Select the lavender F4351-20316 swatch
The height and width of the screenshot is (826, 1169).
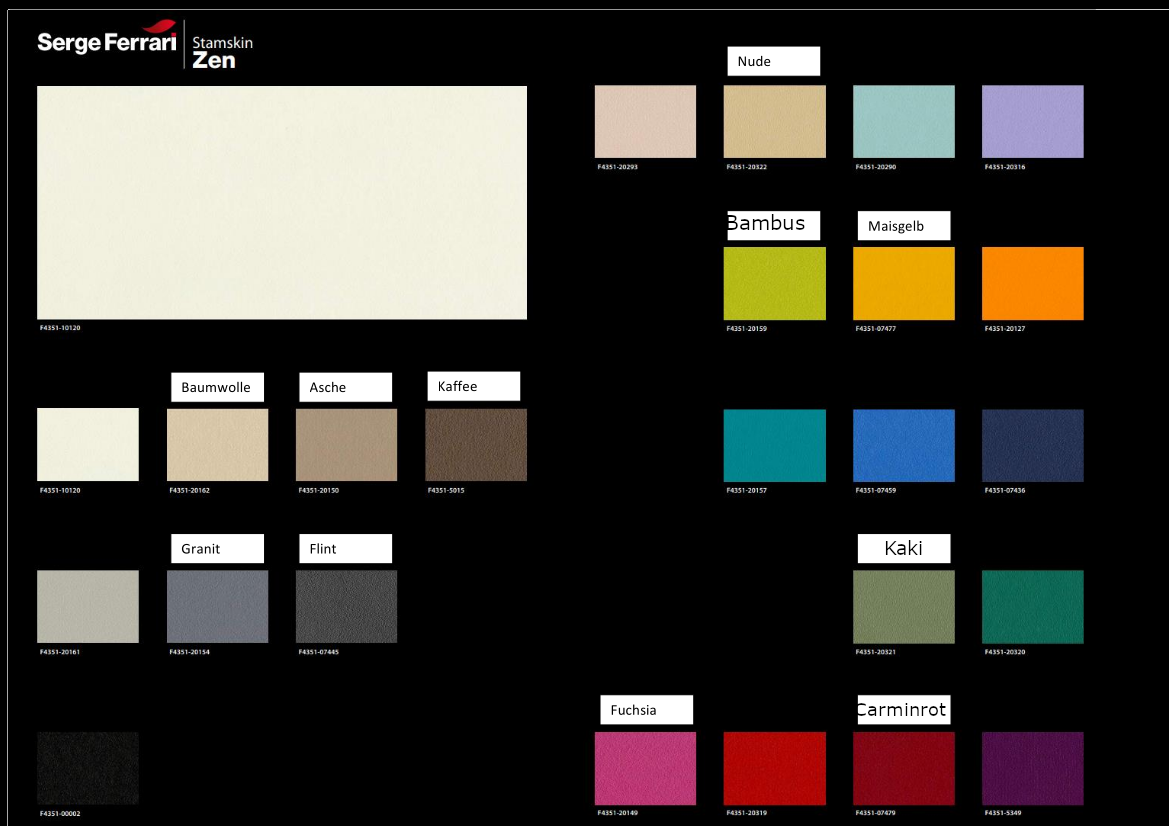(x=1033, y=121)
